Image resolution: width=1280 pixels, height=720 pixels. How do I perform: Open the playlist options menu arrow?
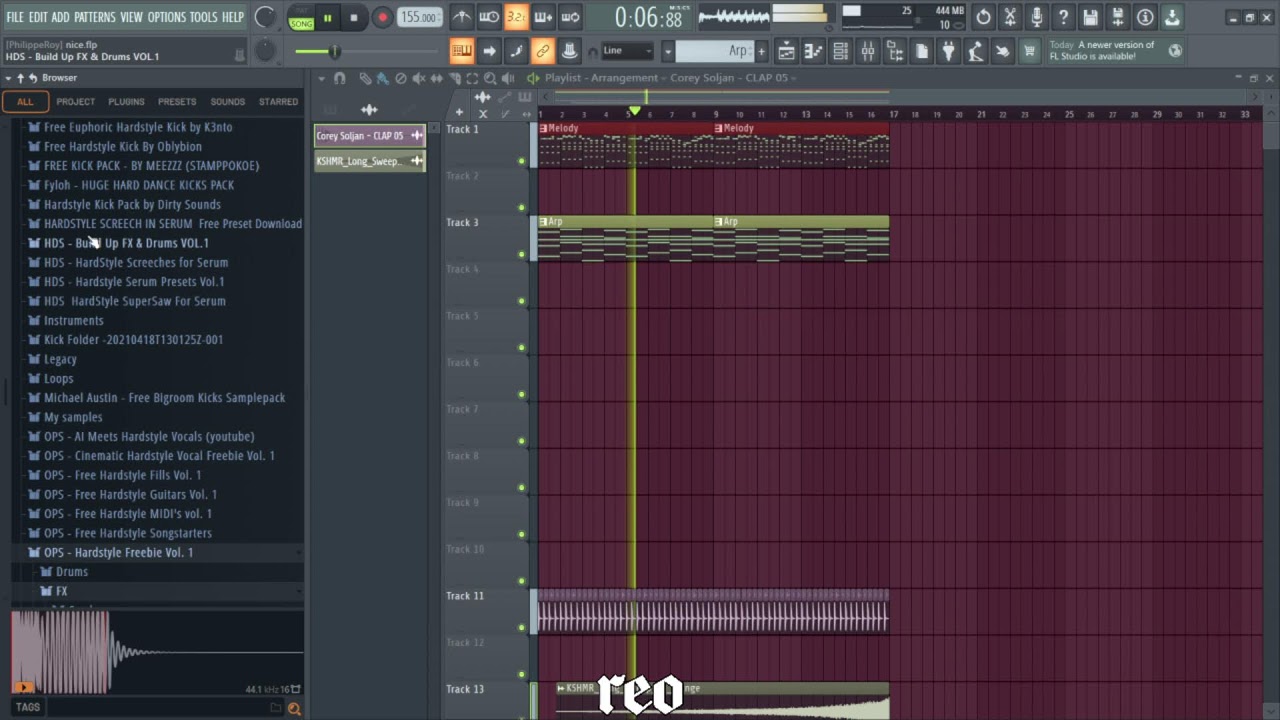coord(320,78)
